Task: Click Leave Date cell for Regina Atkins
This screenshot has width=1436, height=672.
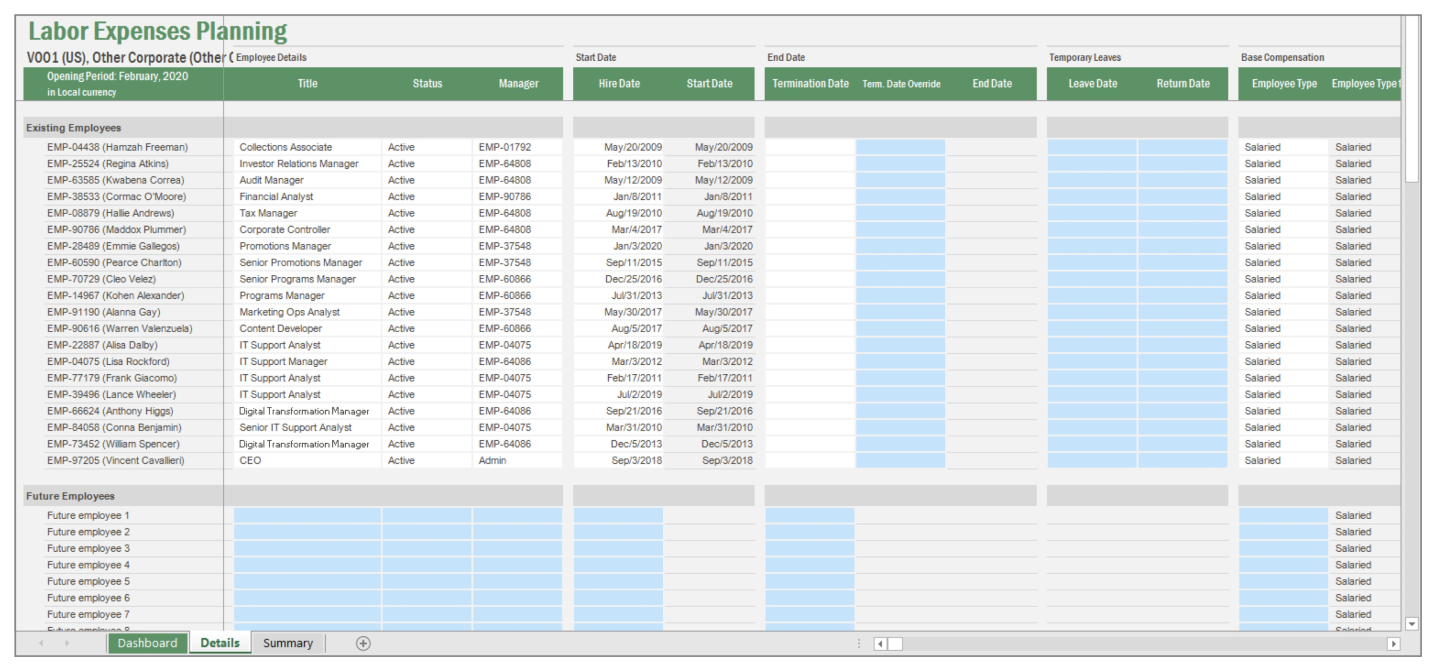Action: [1093, 164]
